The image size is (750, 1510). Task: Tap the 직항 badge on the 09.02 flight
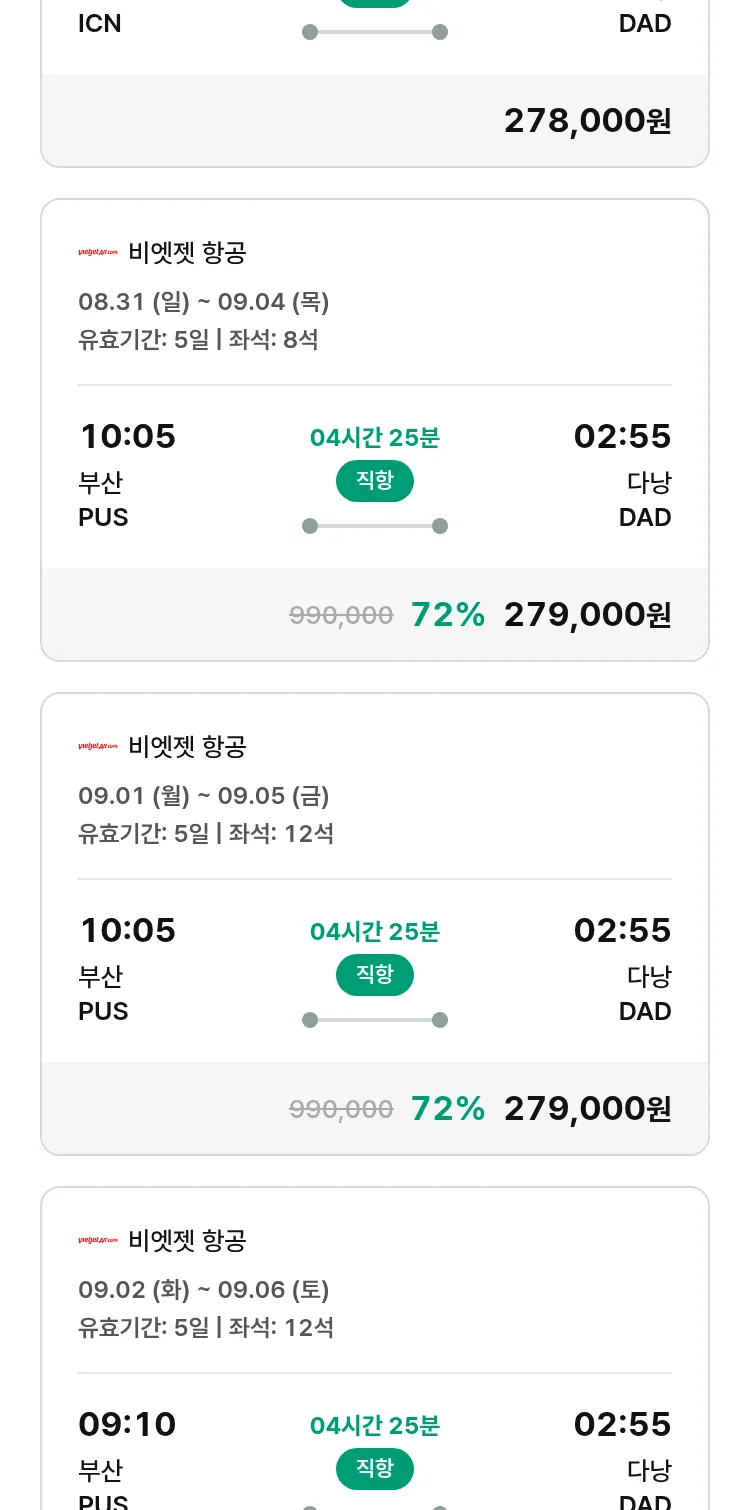coord(375,1469)
